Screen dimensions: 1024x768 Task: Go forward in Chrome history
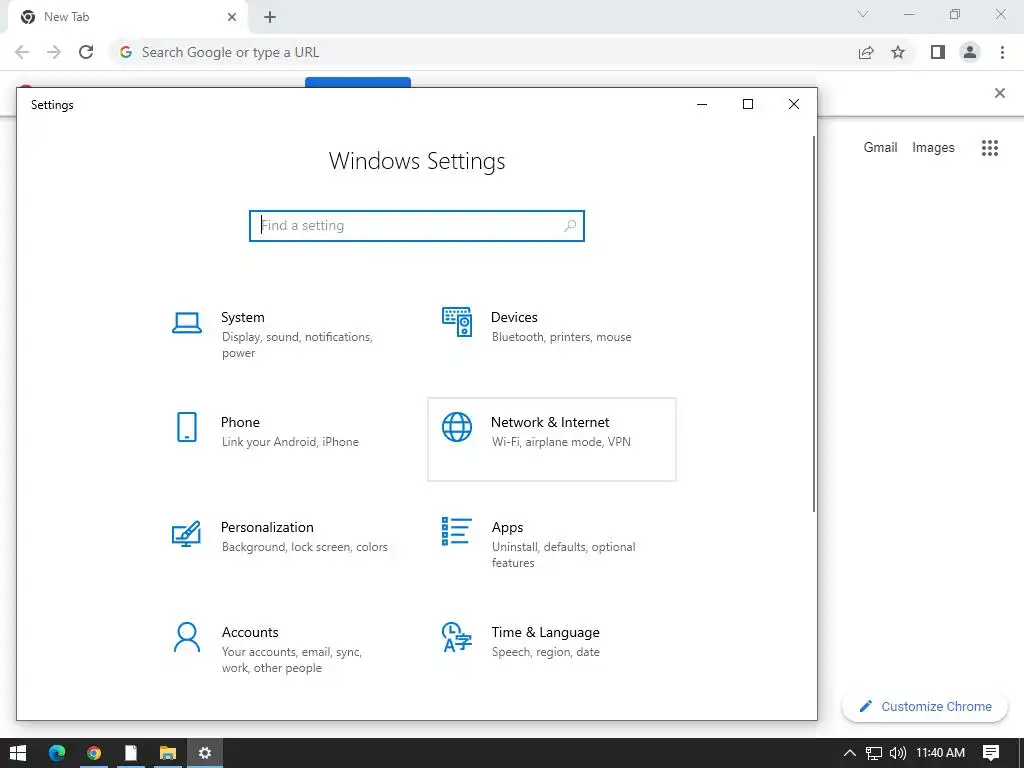click(x=54, y=52)
